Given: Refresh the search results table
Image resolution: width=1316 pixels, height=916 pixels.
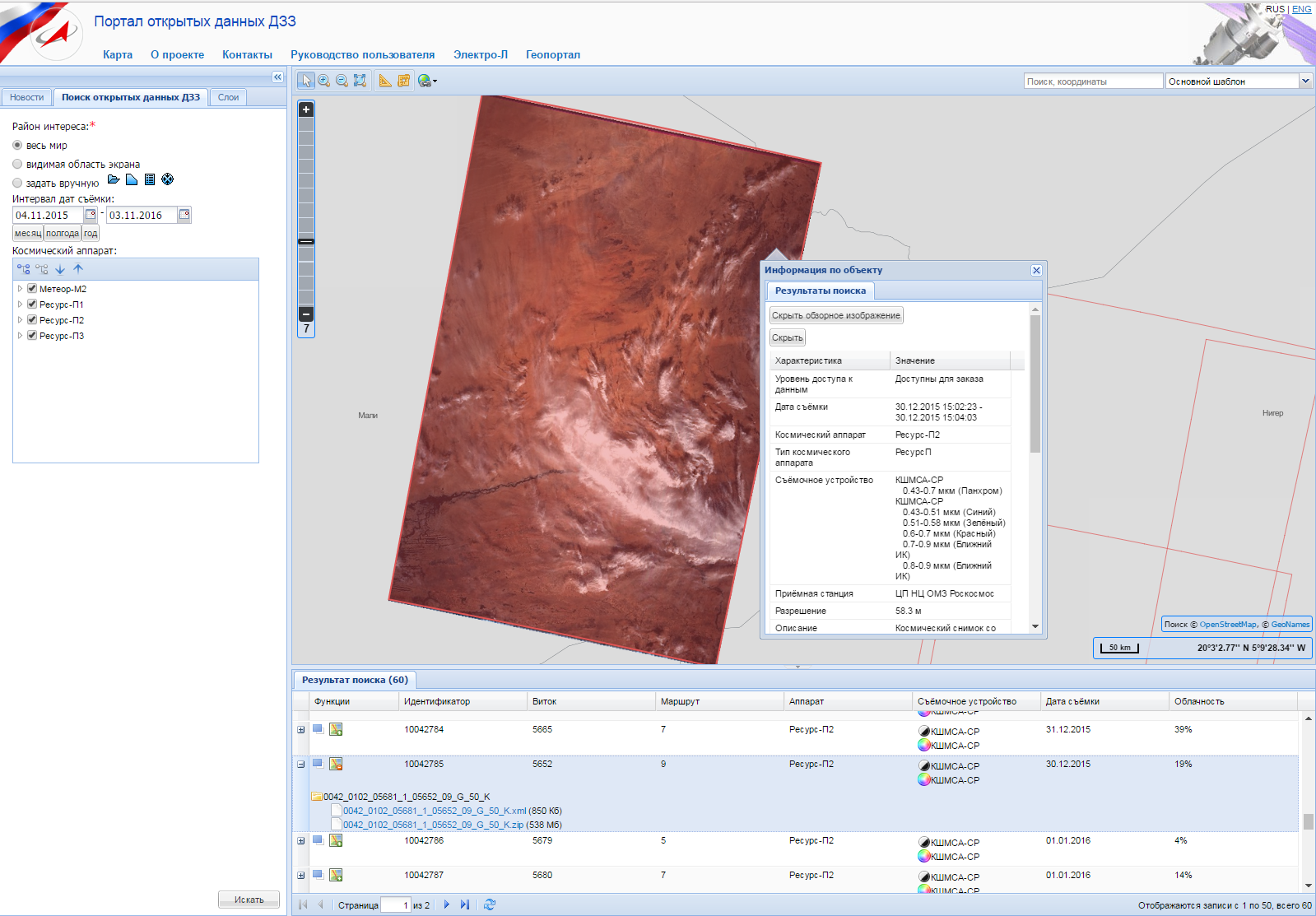Looking at the screenshot, I should tap(490, 904).
